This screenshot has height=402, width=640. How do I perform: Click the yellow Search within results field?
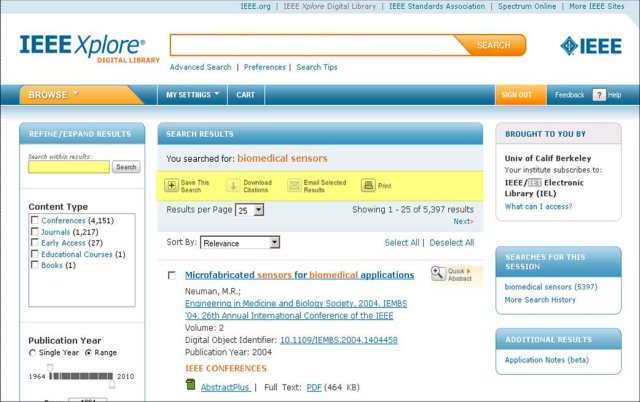pos(69,167)
